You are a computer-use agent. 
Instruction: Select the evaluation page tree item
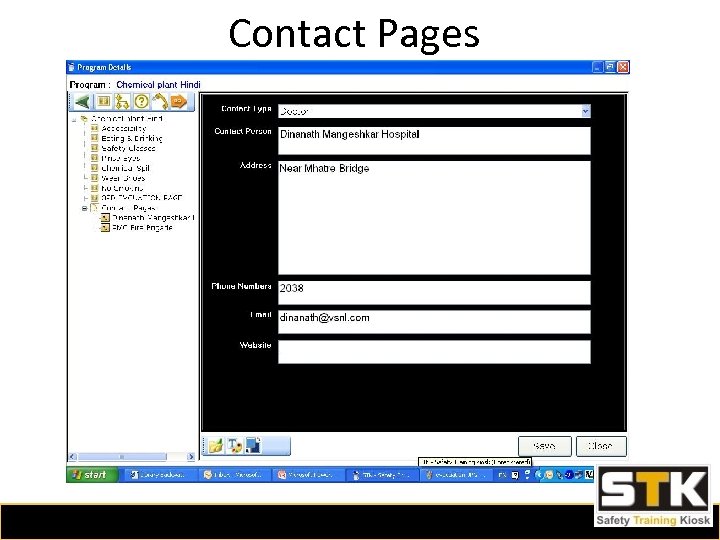(x=141, y=198)
